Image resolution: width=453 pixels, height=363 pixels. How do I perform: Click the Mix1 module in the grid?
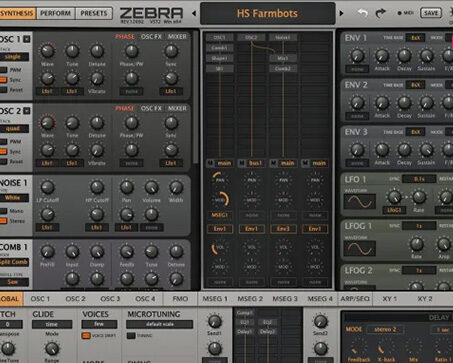[283, 58]
